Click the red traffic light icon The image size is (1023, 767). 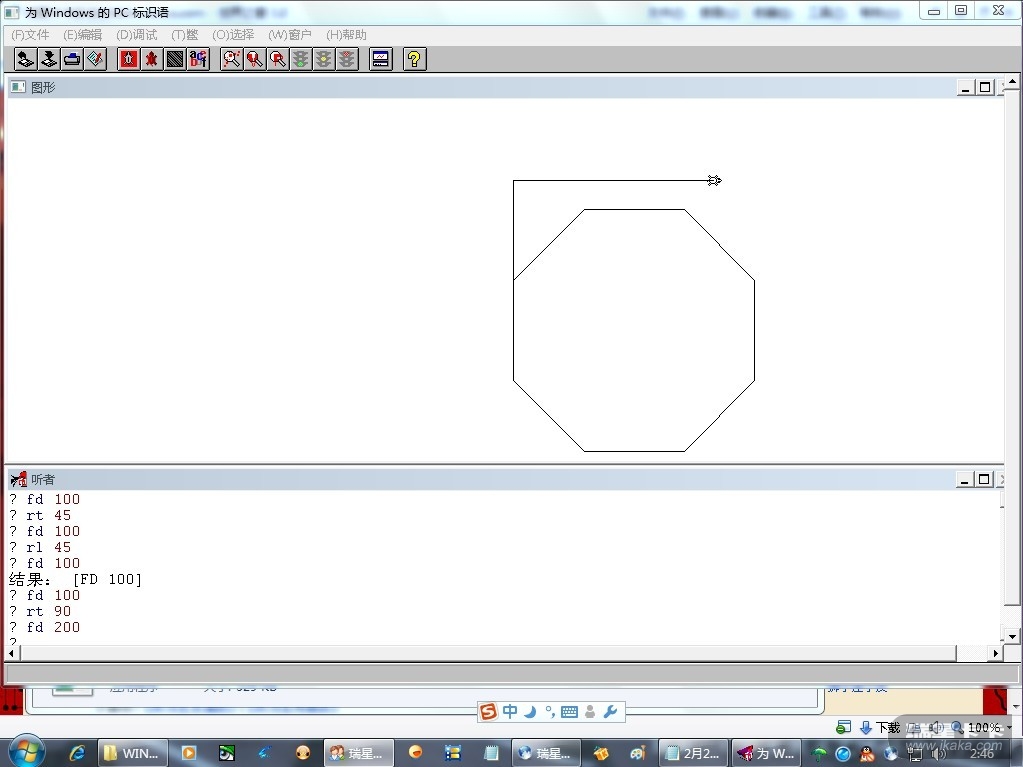point(346,59)
